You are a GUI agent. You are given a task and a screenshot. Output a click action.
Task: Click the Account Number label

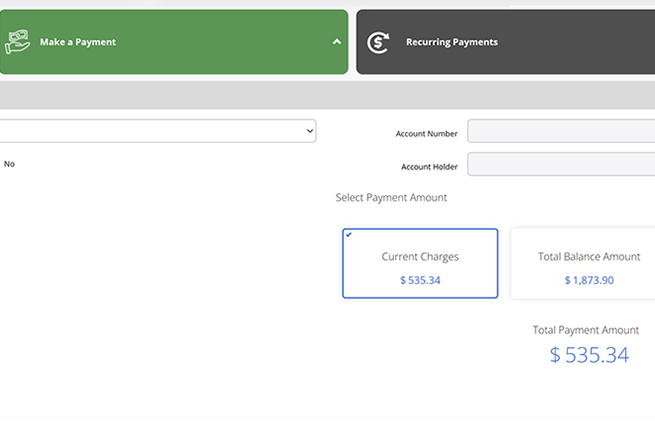(x=427, y=133)
